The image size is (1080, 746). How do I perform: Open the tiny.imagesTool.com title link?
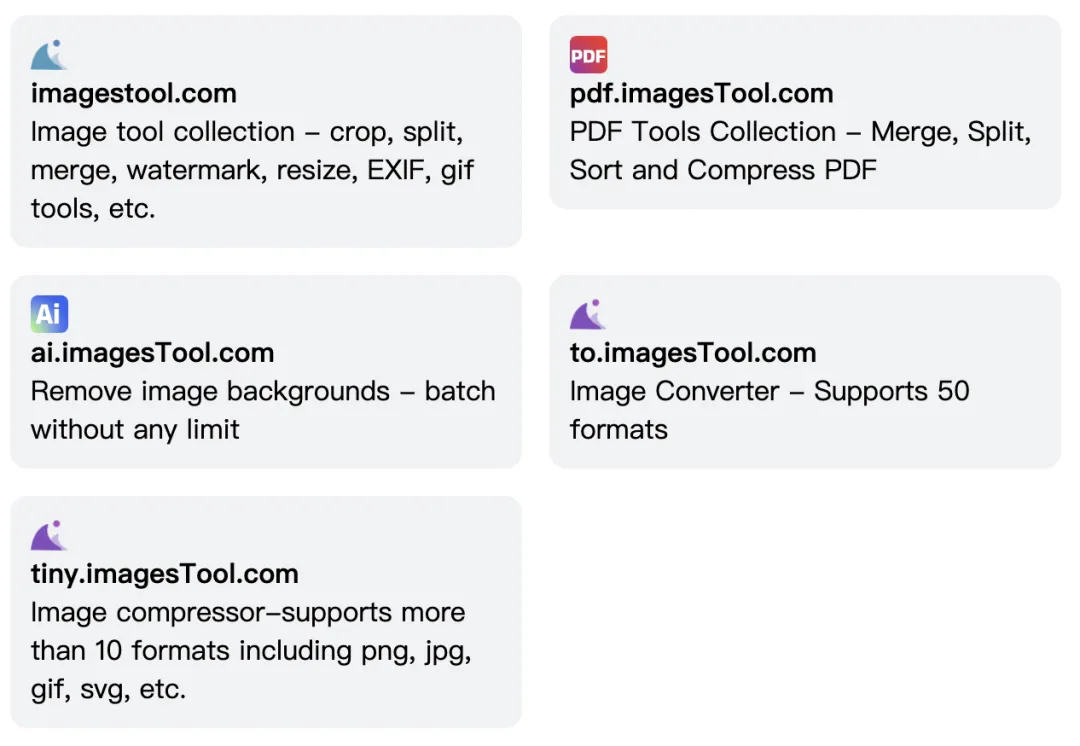coord(165,574)
